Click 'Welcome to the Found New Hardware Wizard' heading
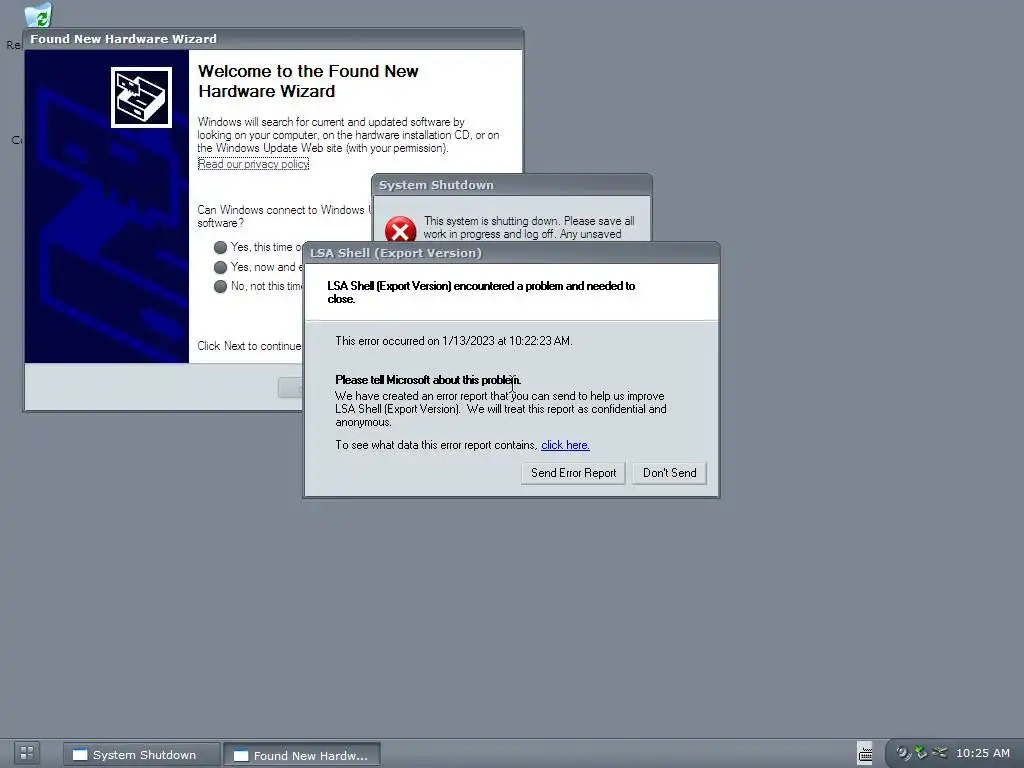Viewport: 1024px width, 768px height. pyautogui.click(x=308, y=81)
